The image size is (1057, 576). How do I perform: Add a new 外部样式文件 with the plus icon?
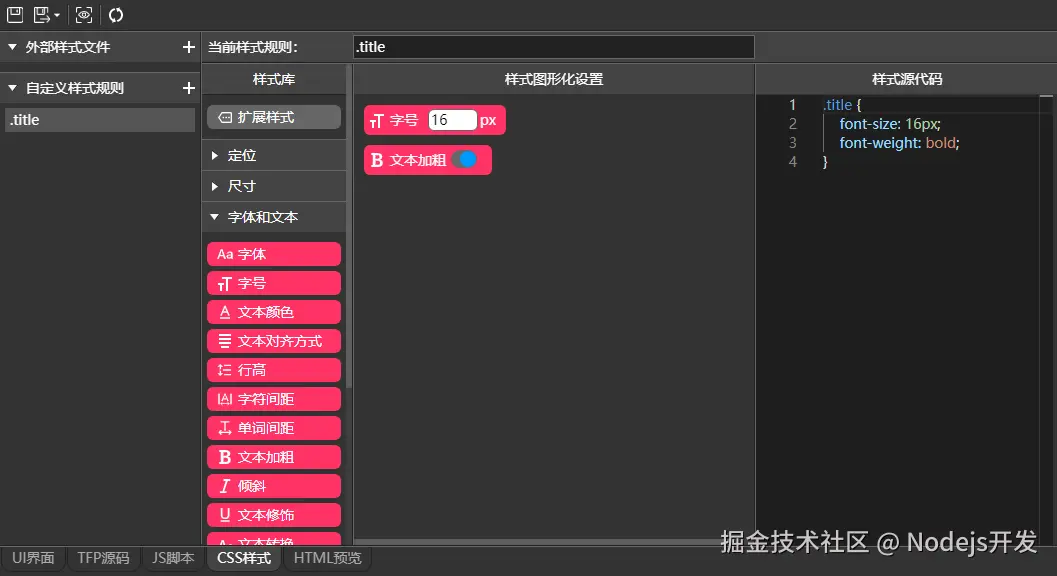[188, 46]
